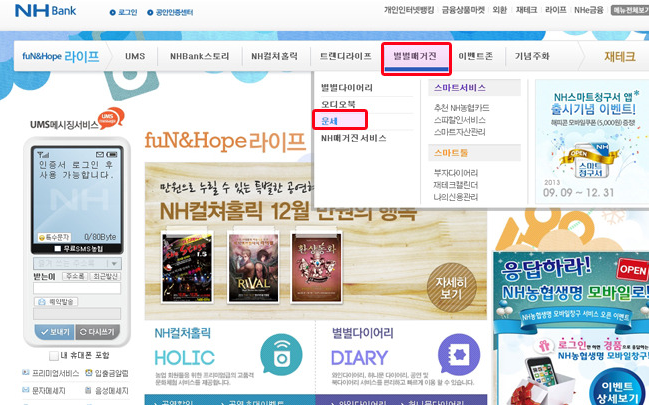Click the 프리미엄서비스 icon link
649x406 pixels.
point(26,373)
